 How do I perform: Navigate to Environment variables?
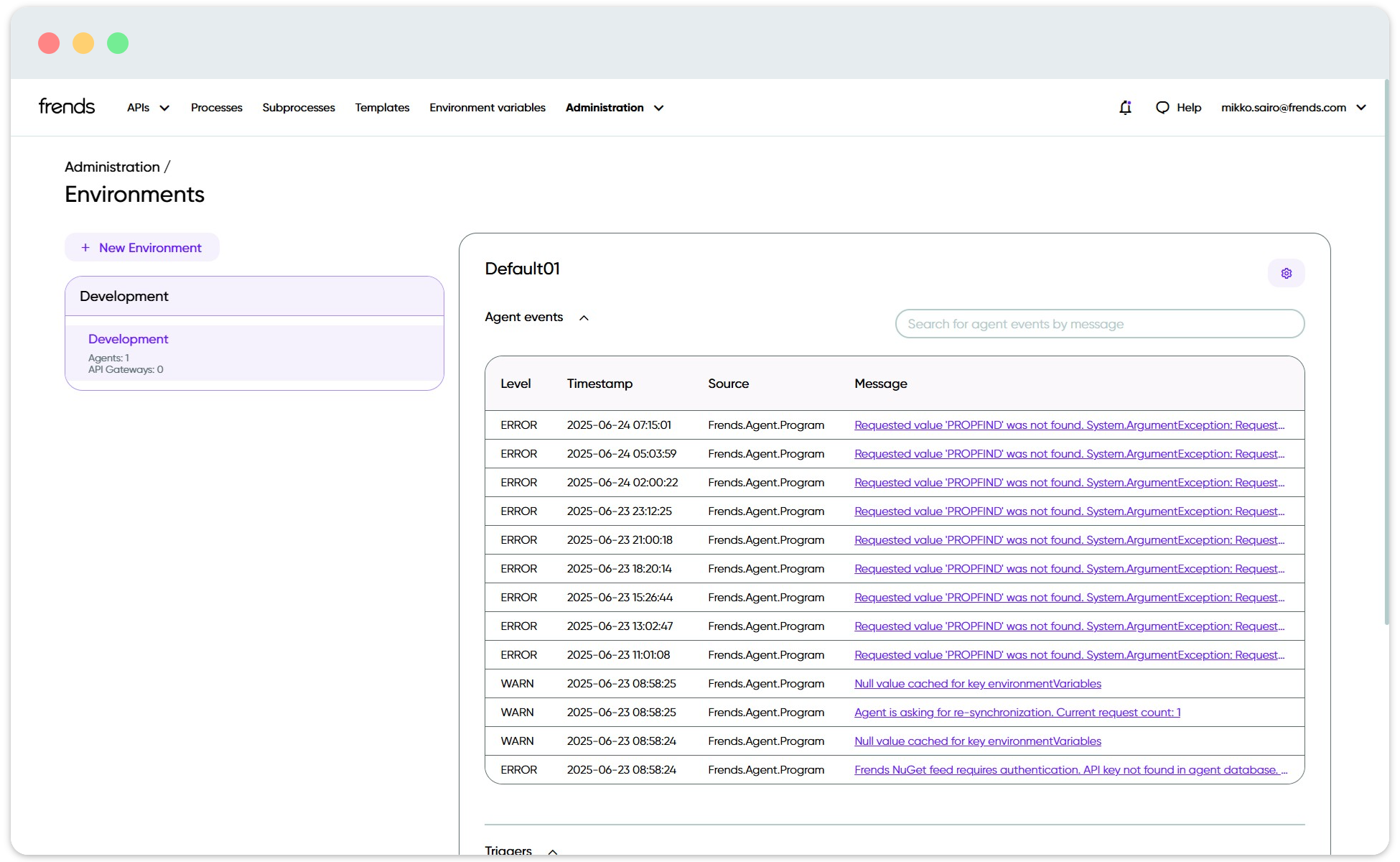(487, 107)
